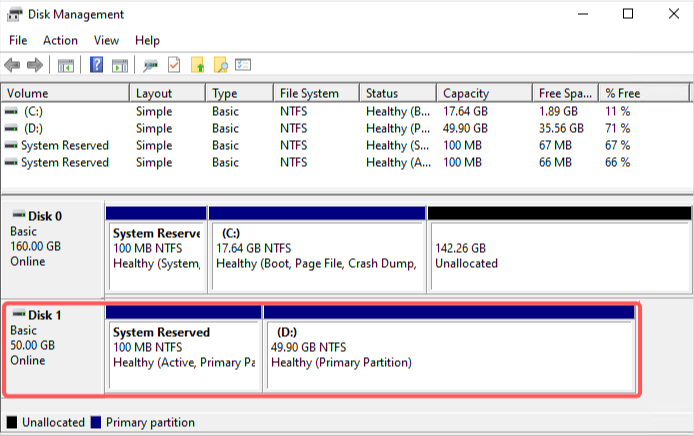Click the disk with magnifier toolbar icon
Viewport: 694px width, 436px height.
tap(150, 66)
